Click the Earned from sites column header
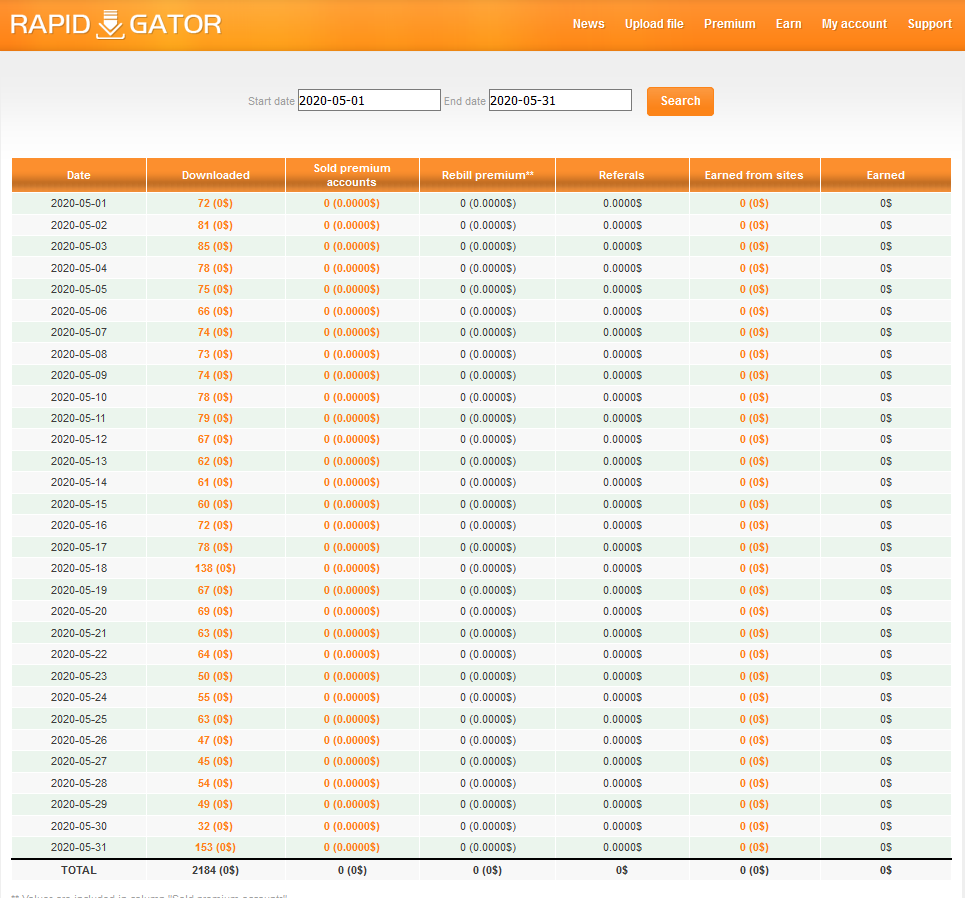 coord(754,175)
